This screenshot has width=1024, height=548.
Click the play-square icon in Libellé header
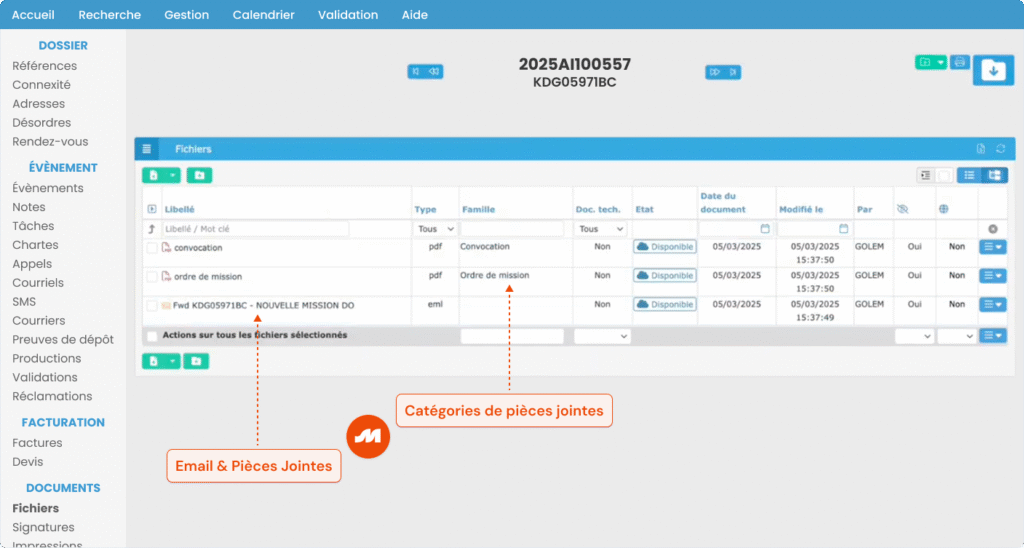click(152, 209)
